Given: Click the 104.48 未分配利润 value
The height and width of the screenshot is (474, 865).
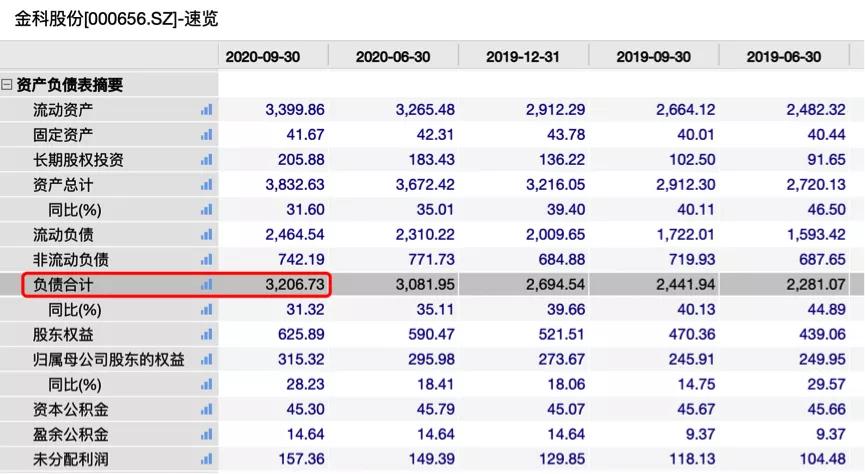Looking at the screenshot, I should pos(823,459).
